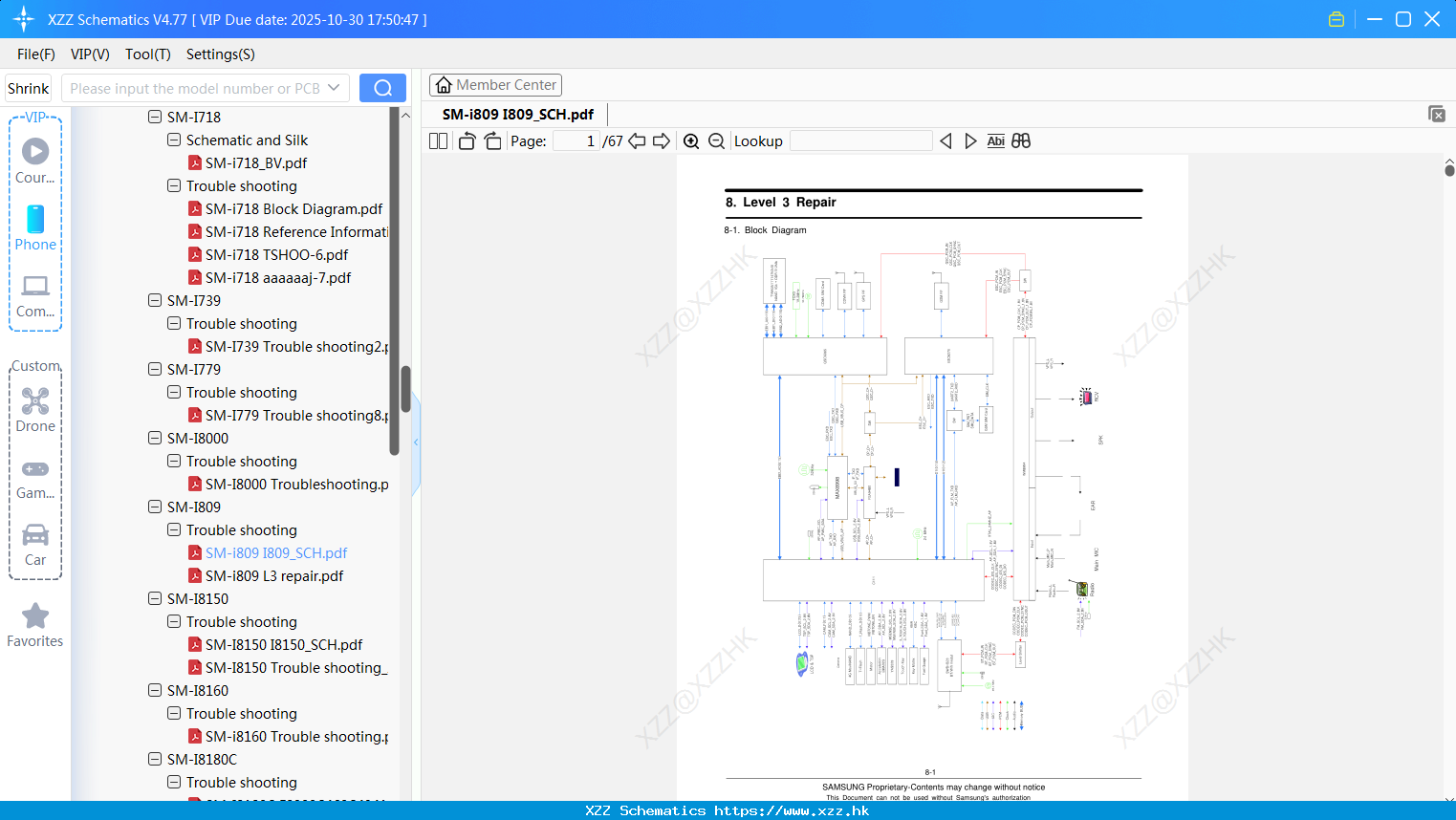1456x820 pixels.
Task: Open the model number dropdown arrow
Action: pyautogui.click(x=334, y=88)
